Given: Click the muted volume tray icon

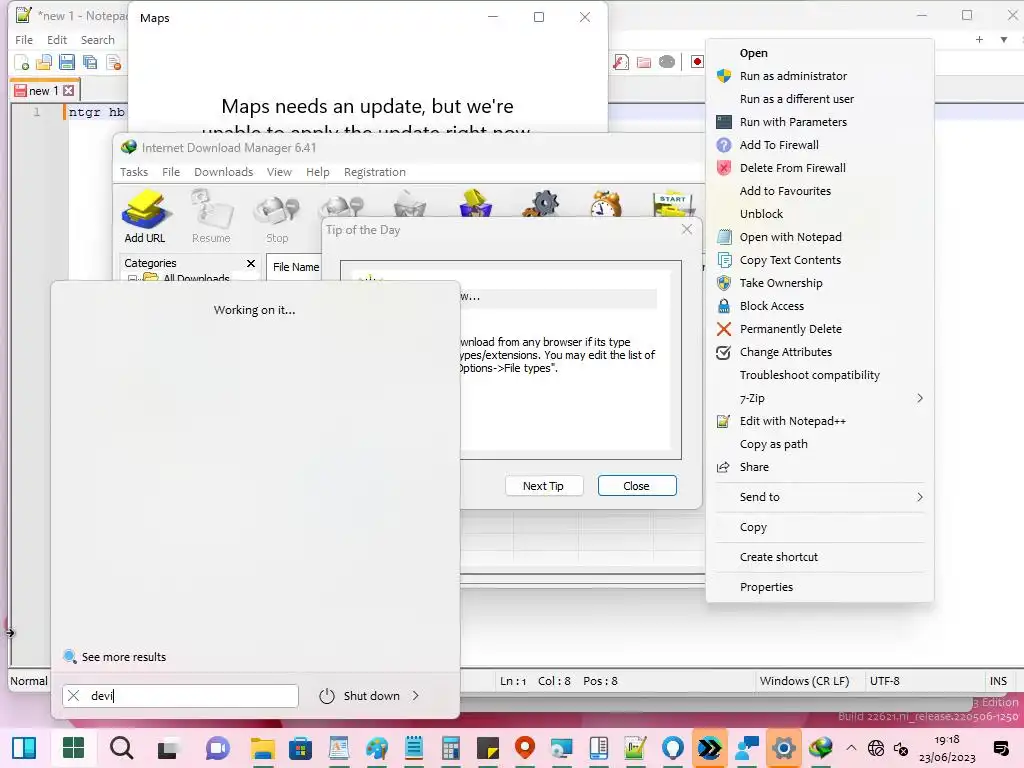Looking at the screenshot, I should 901,748.
